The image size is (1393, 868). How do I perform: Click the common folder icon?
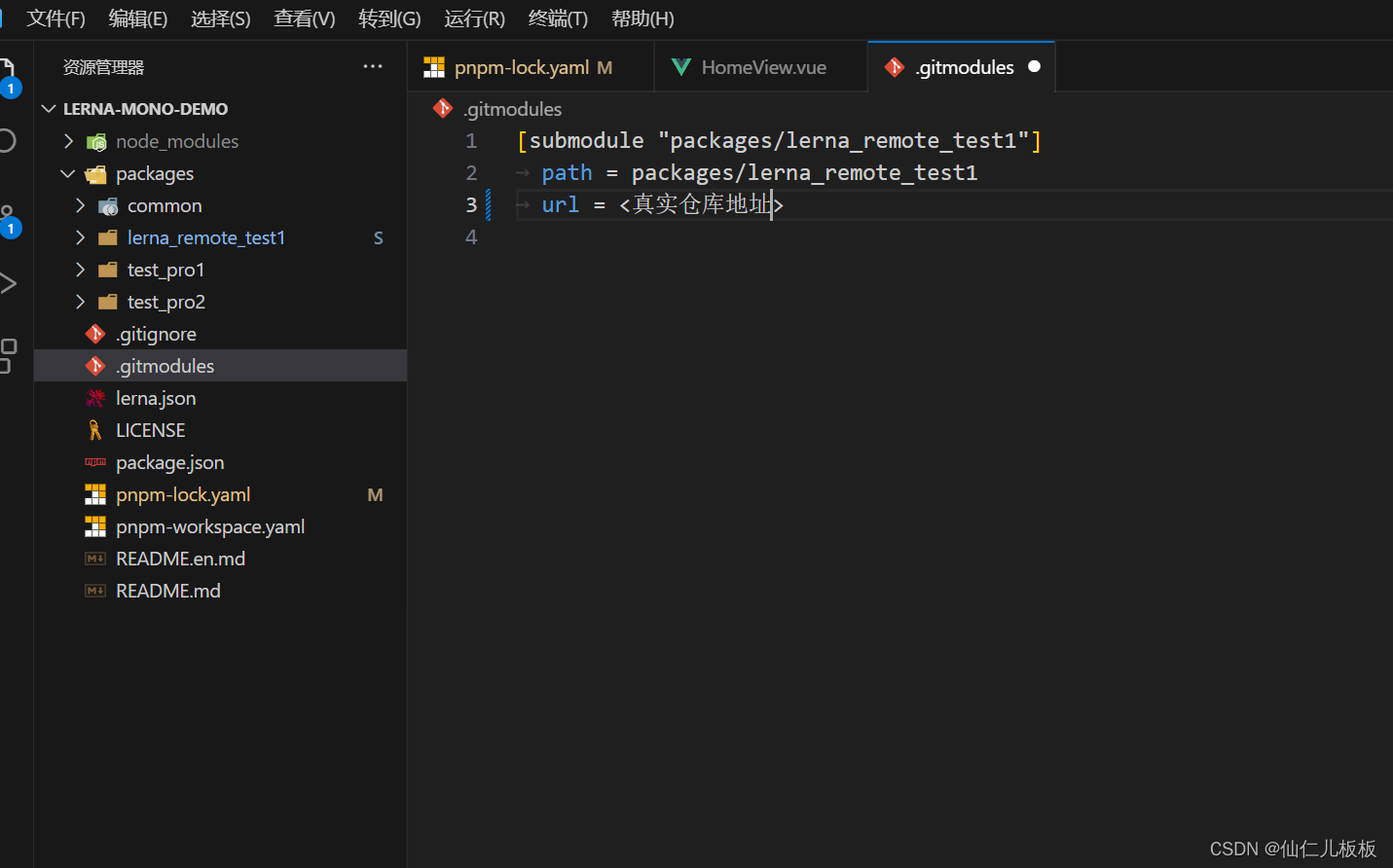tap(108, 206)
